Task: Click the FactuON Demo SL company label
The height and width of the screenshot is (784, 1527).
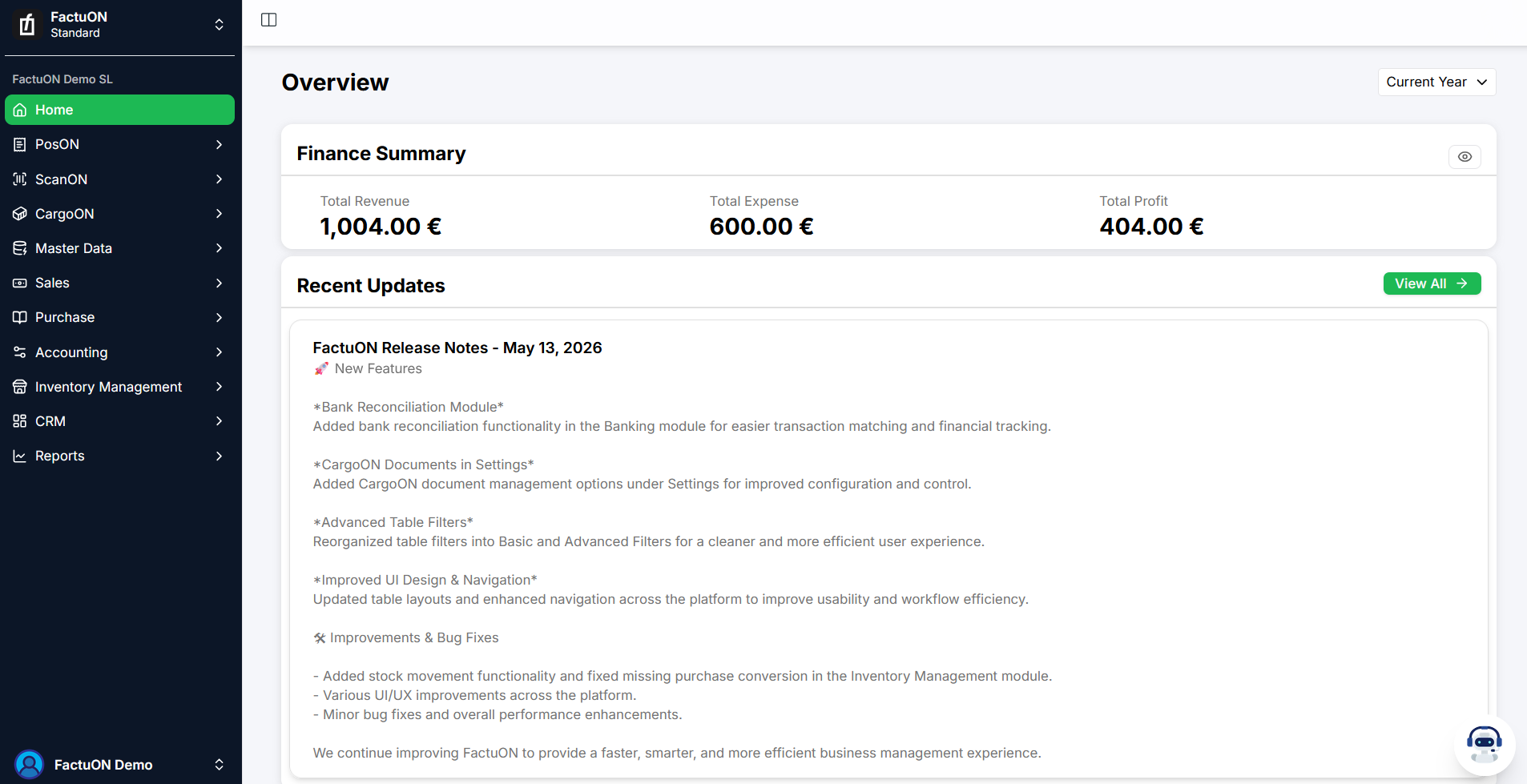Action: 62,79
